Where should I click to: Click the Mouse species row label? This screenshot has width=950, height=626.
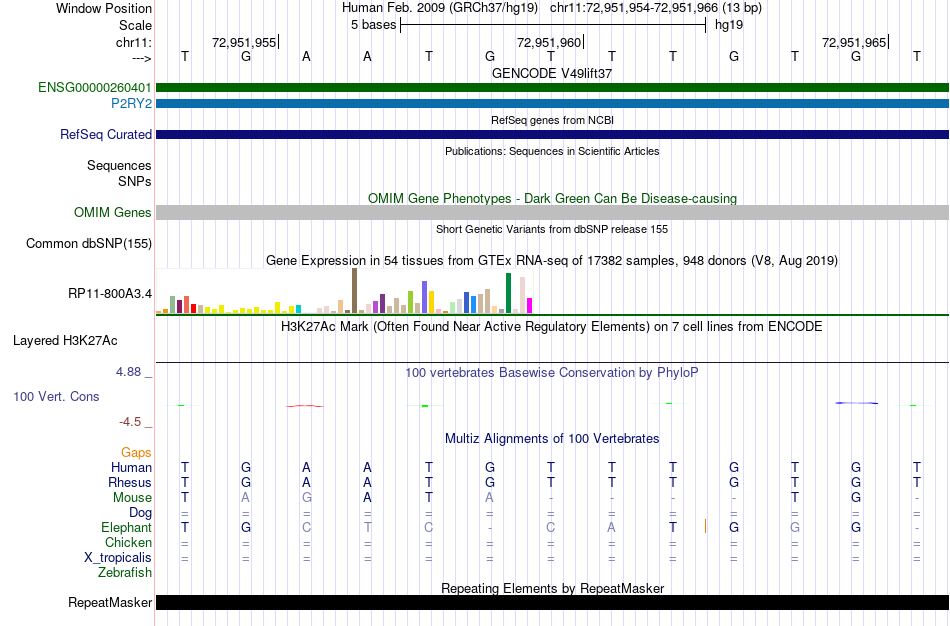tap(132, 498)
